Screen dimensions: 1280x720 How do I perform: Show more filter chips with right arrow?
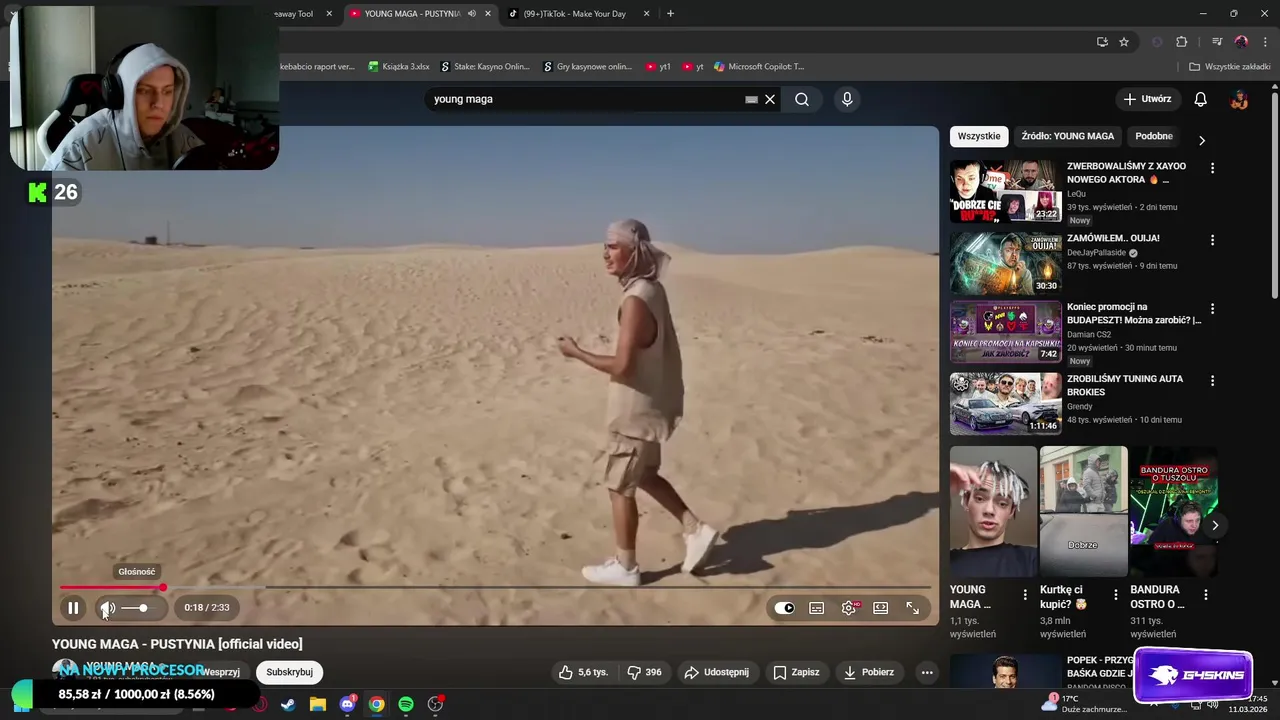click(1202, 140)
